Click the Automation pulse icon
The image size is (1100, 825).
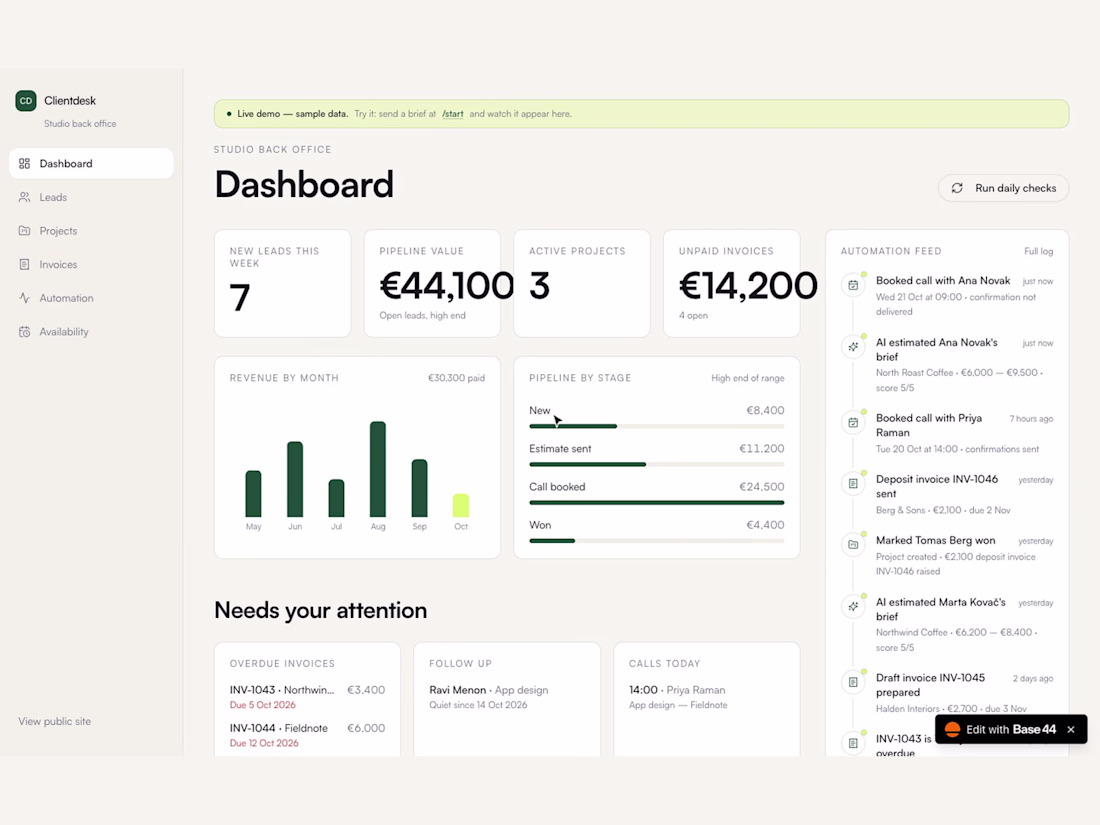tap(25, 298)
